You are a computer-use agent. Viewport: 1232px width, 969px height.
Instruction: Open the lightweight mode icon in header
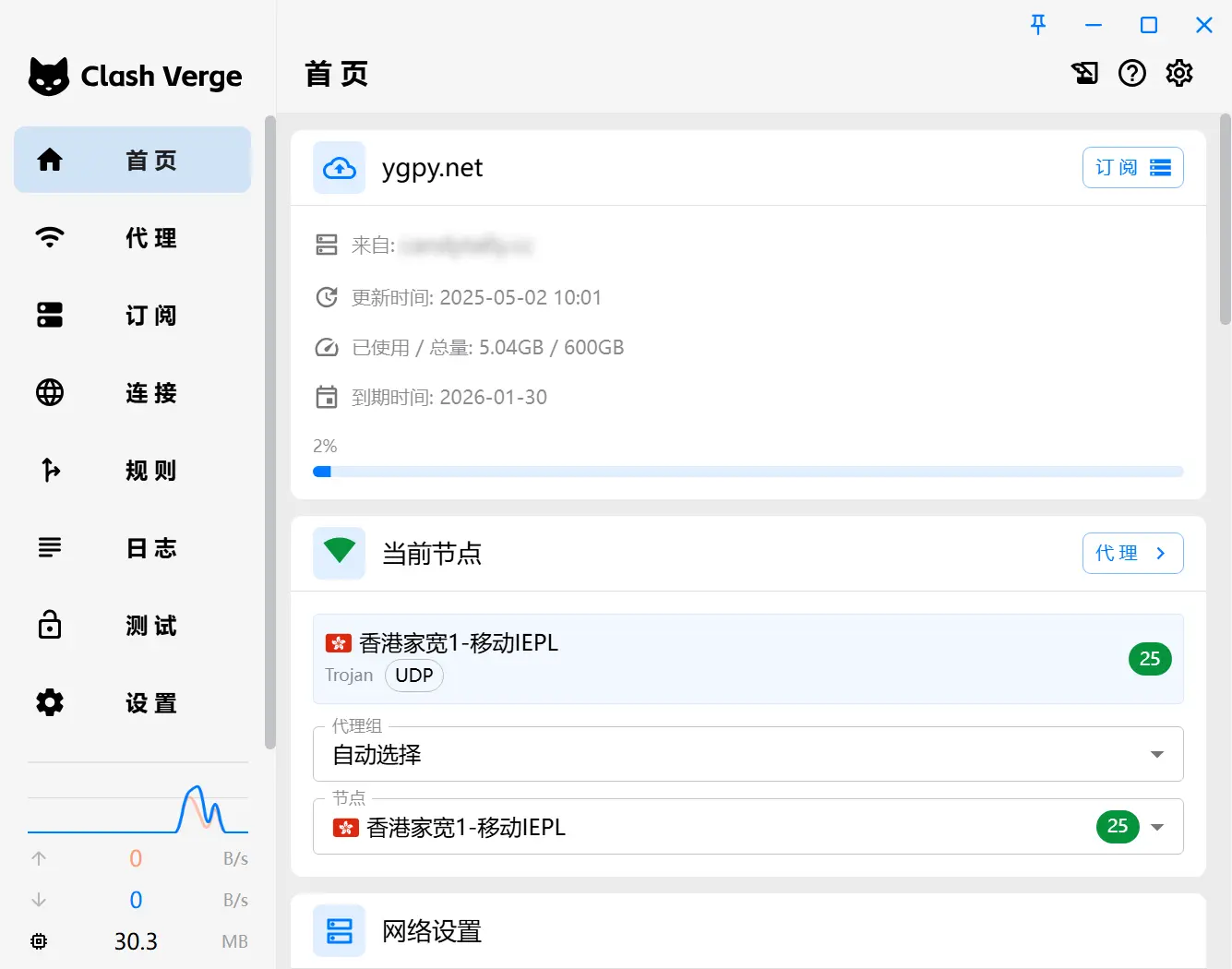[1085, 73]
